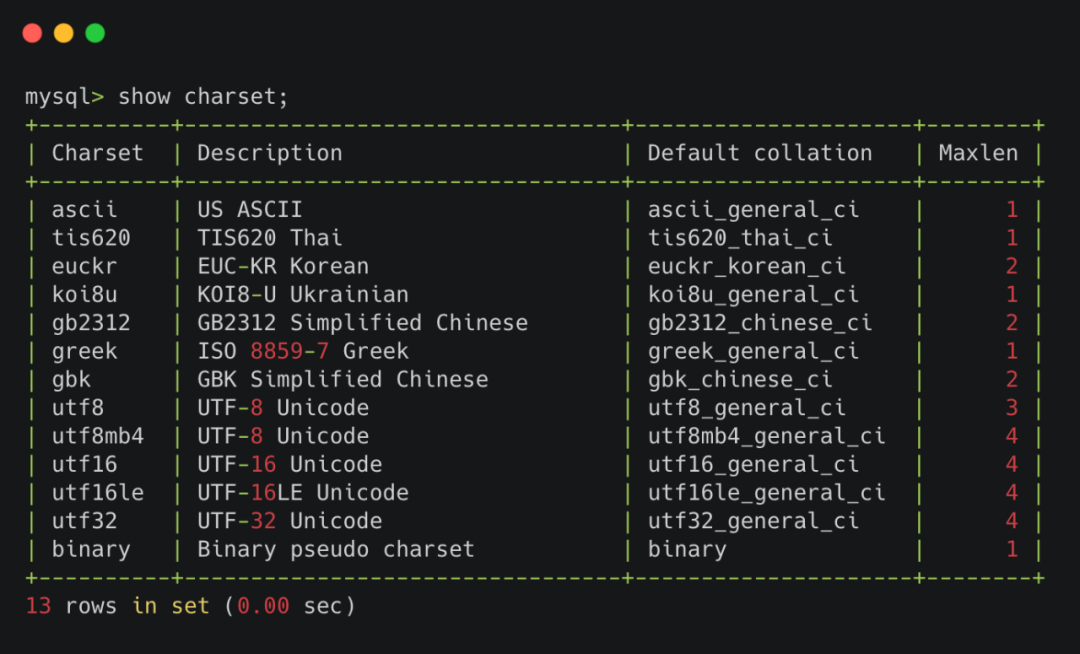Click the gb2312 charset entry
The image size is (1080, 654).
pyautogui.click(x=90, y=323)
